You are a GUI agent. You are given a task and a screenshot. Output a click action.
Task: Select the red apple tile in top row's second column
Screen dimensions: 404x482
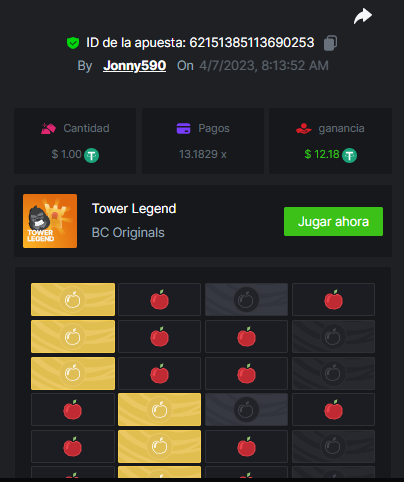159,299
